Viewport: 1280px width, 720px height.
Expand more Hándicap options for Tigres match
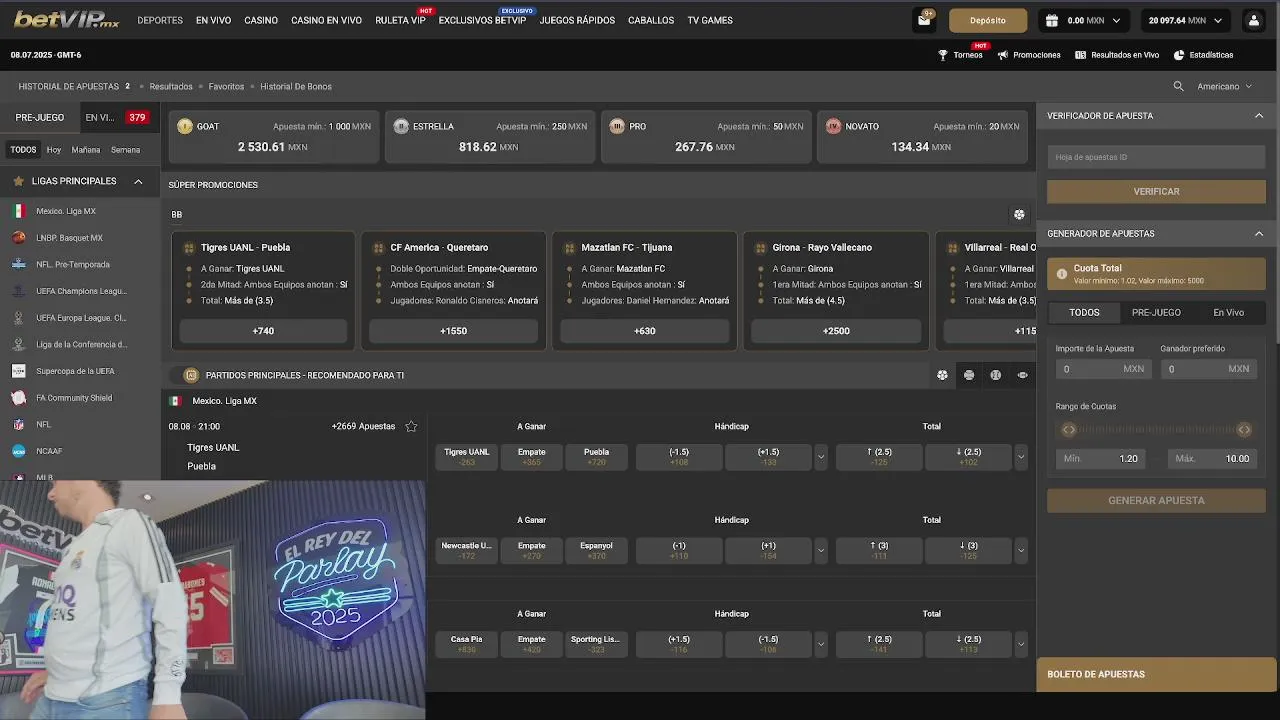point(821,457)
